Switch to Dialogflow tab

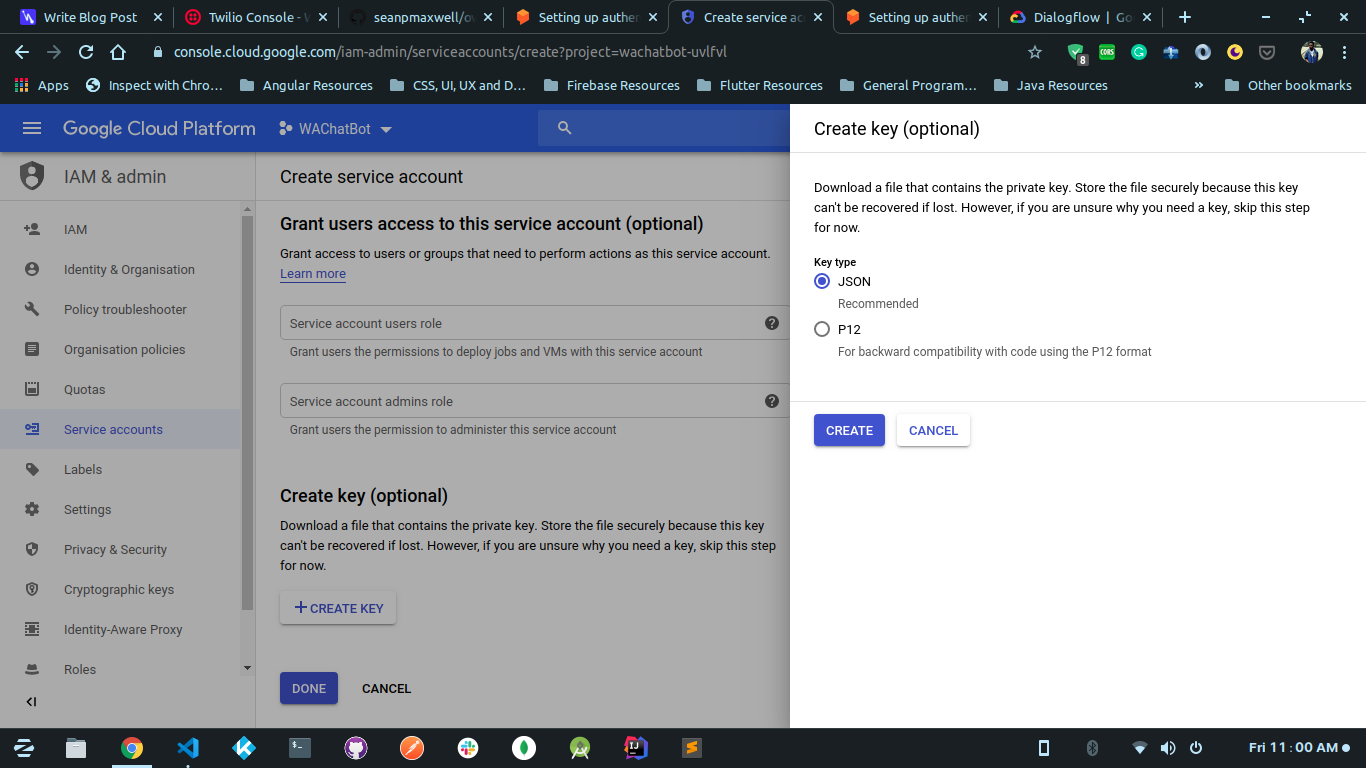pyautogui.click(x=1079, y=17)
